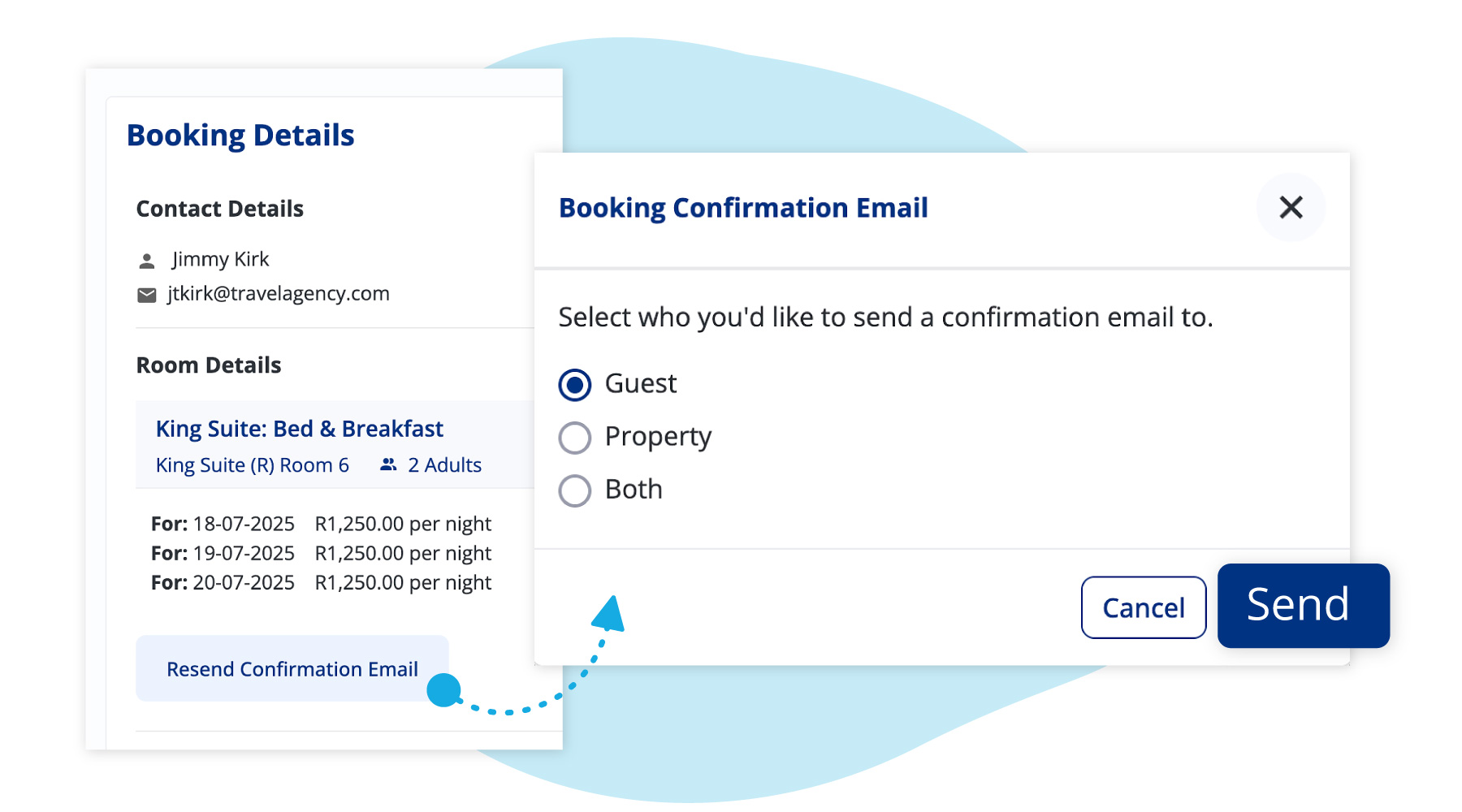Click the Booking Details heading
This screenshot has height=812, width=1462.
[240, 135]
